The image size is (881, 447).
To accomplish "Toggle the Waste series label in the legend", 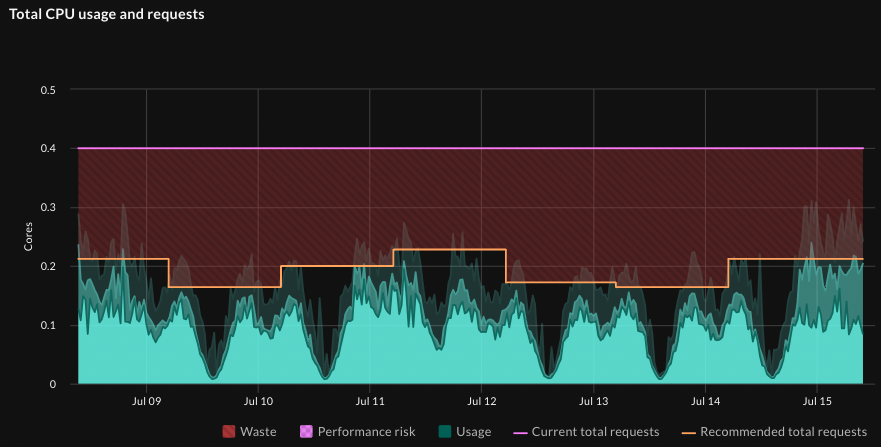I will pyautogui.click(x=258, y=432).
